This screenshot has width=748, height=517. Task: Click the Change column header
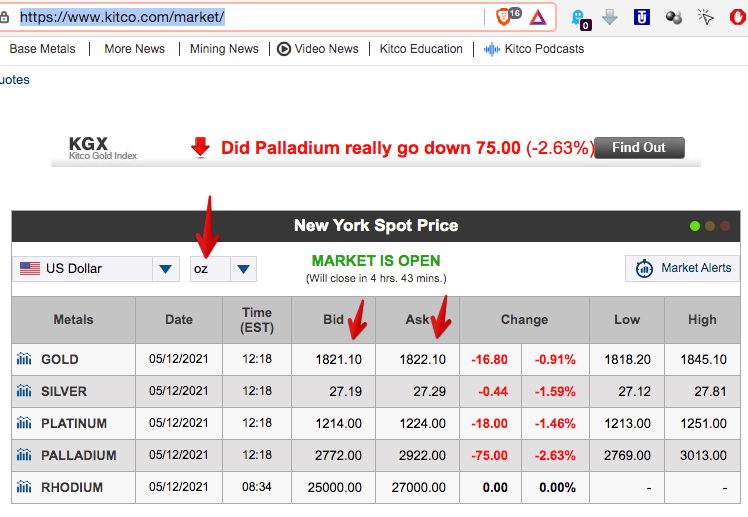[524, 320]
